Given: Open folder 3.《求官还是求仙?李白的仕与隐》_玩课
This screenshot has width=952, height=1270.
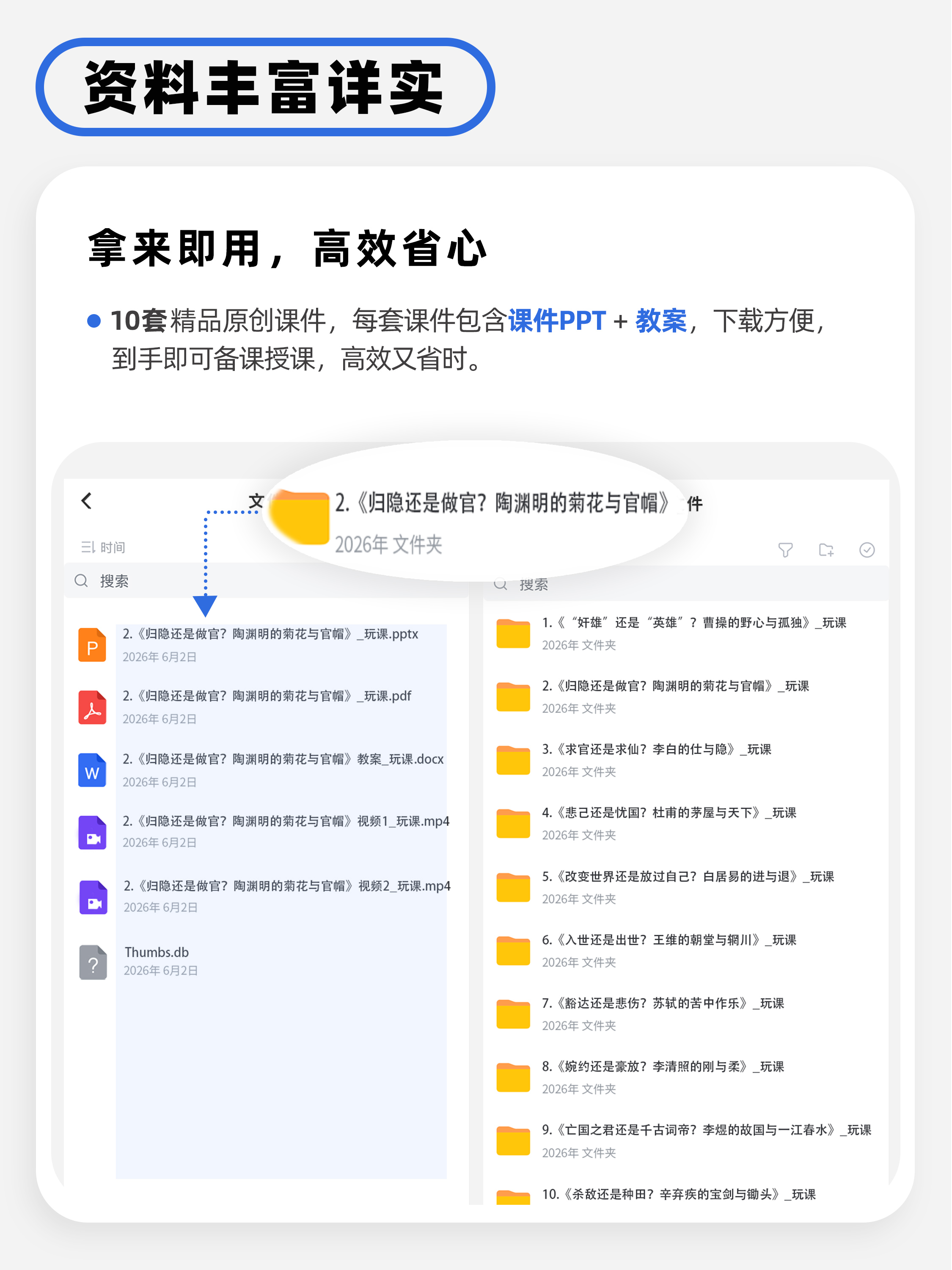Looking at the screenshot, I should (x=657, y=749).
